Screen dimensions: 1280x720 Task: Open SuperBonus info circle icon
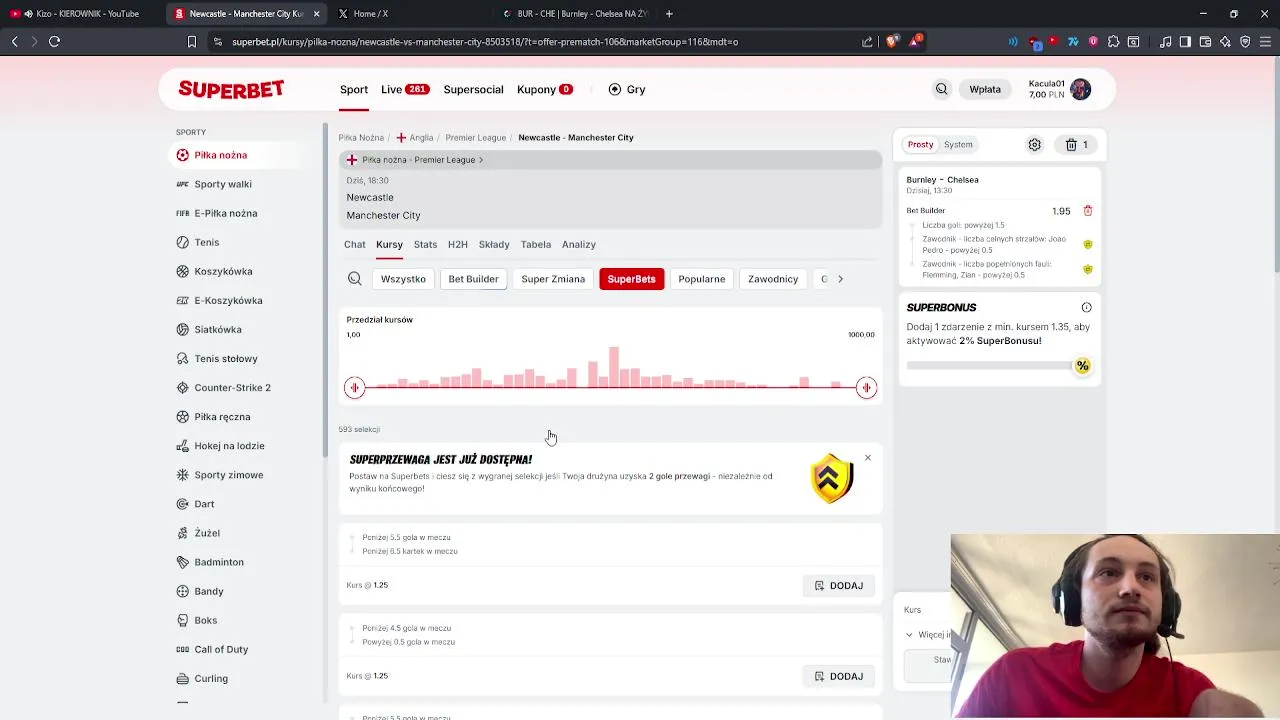[x=1087, y=307]
